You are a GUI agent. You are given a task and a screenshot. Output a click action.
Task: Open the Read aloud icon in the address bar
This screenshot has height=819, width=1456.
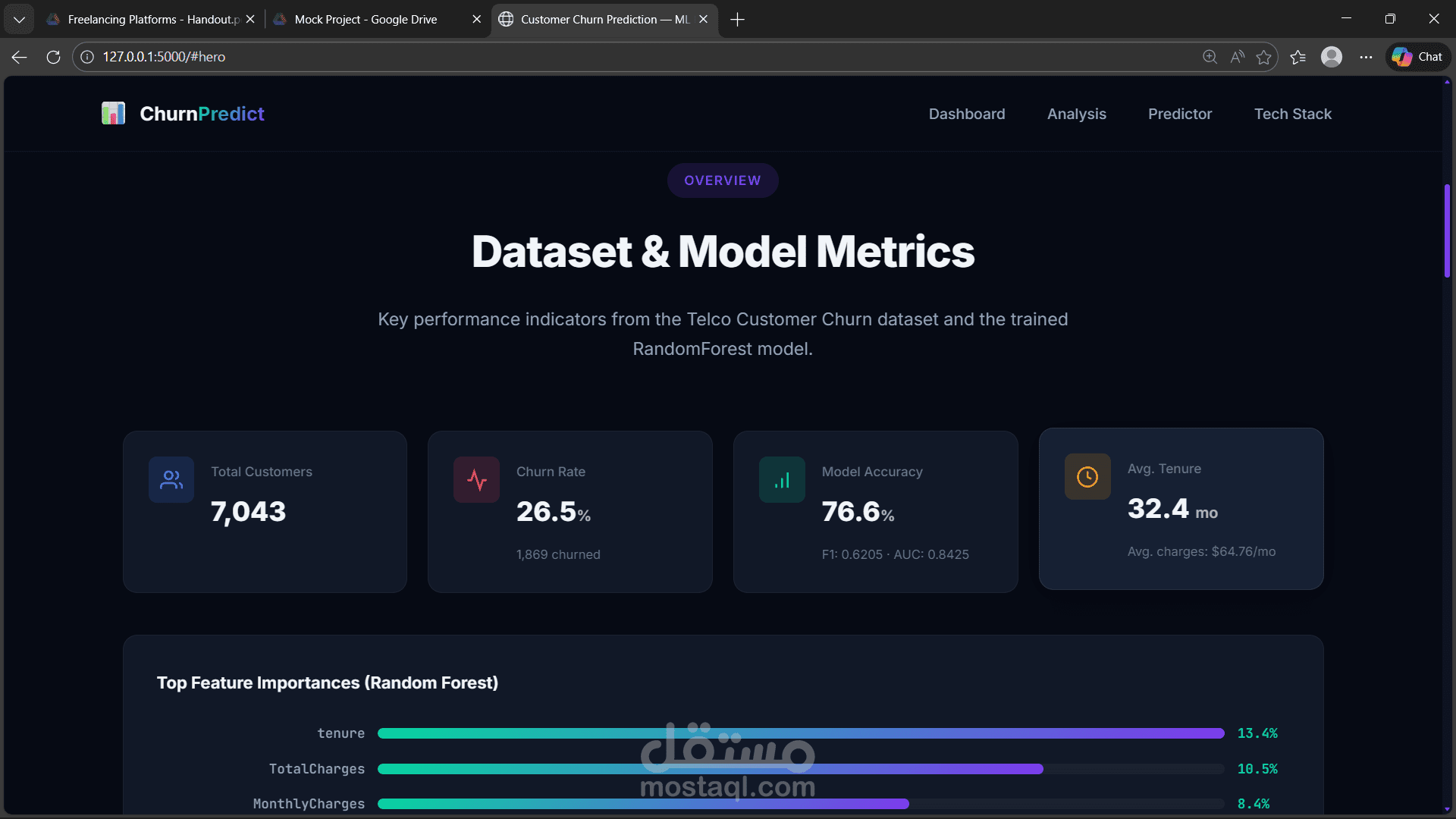click(x=1237, y=57)
